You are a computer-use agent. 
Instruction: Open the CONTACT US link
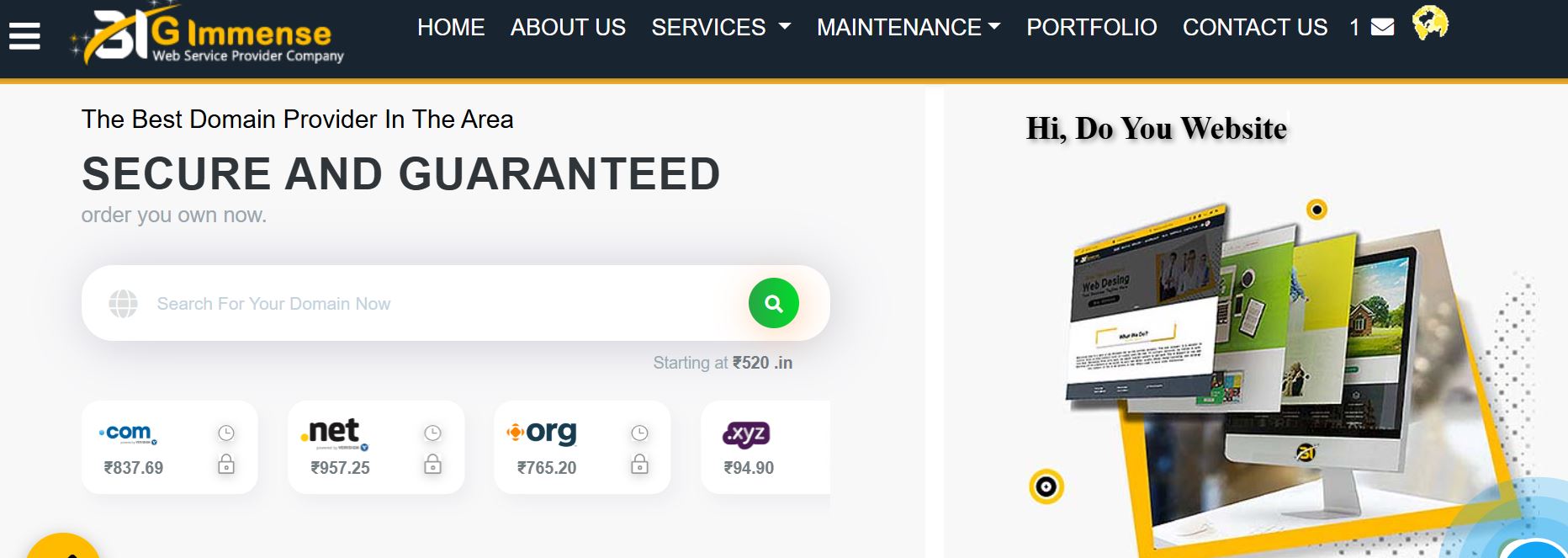coord(1255,27)
